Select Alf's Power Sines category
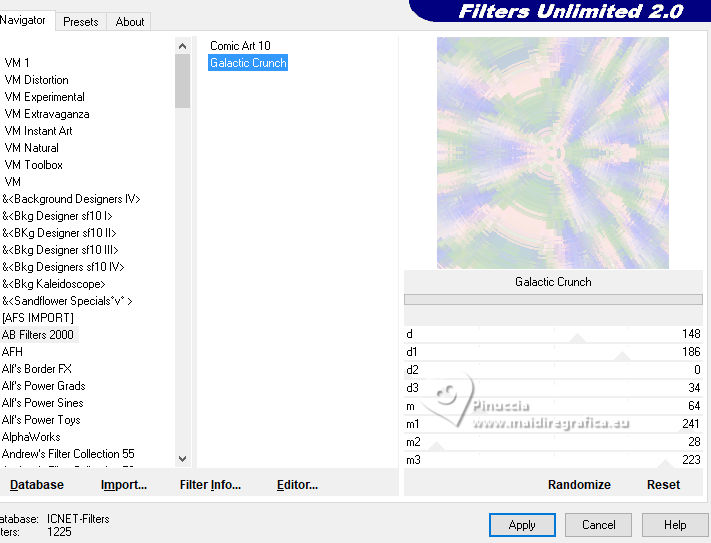Image resolution: width=711 pixels, height=543 pixels. tap(43, 403)
